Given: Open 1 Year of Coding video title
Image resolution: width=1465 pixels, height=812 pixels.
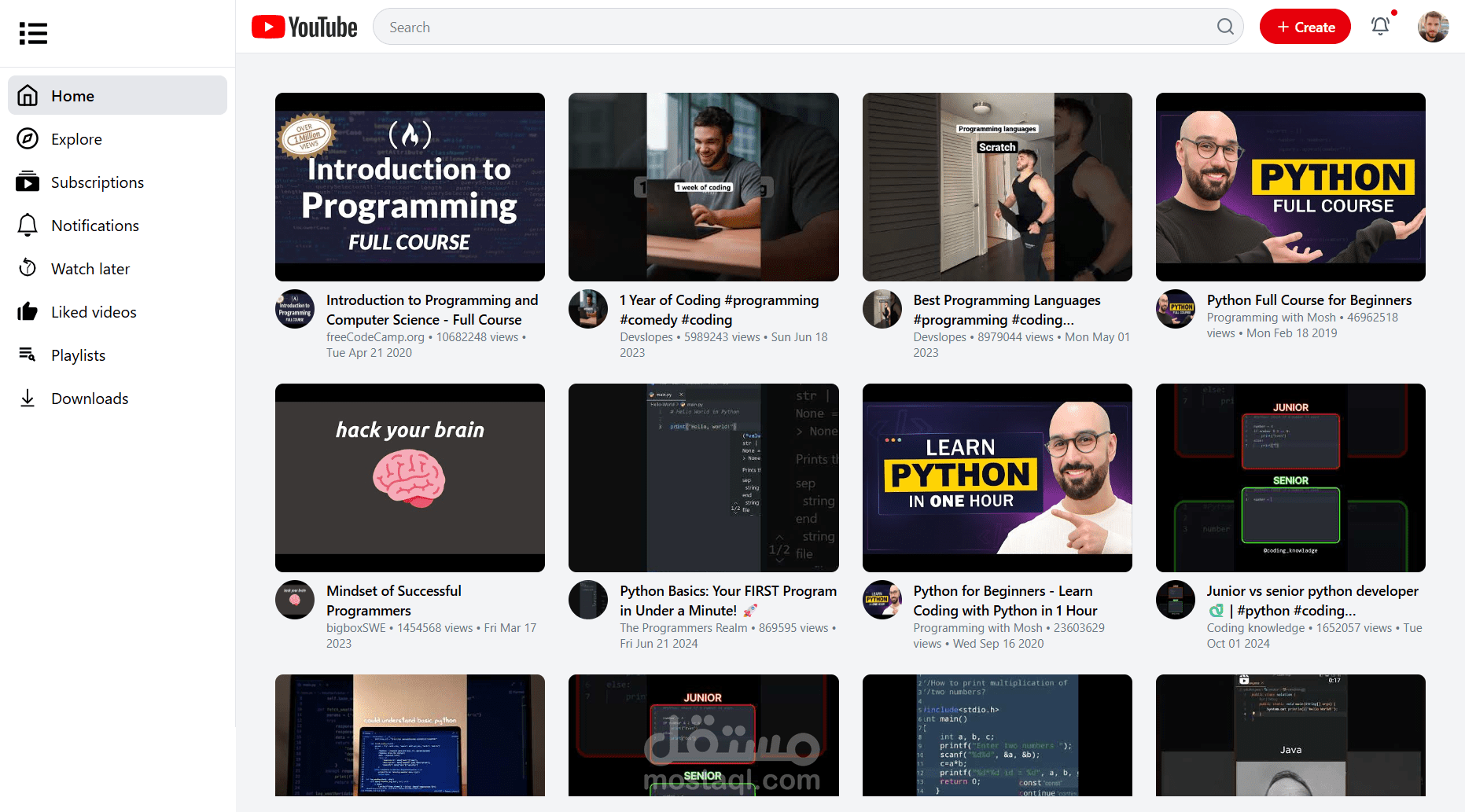Looking at the screenshot, I should [720, 310].
